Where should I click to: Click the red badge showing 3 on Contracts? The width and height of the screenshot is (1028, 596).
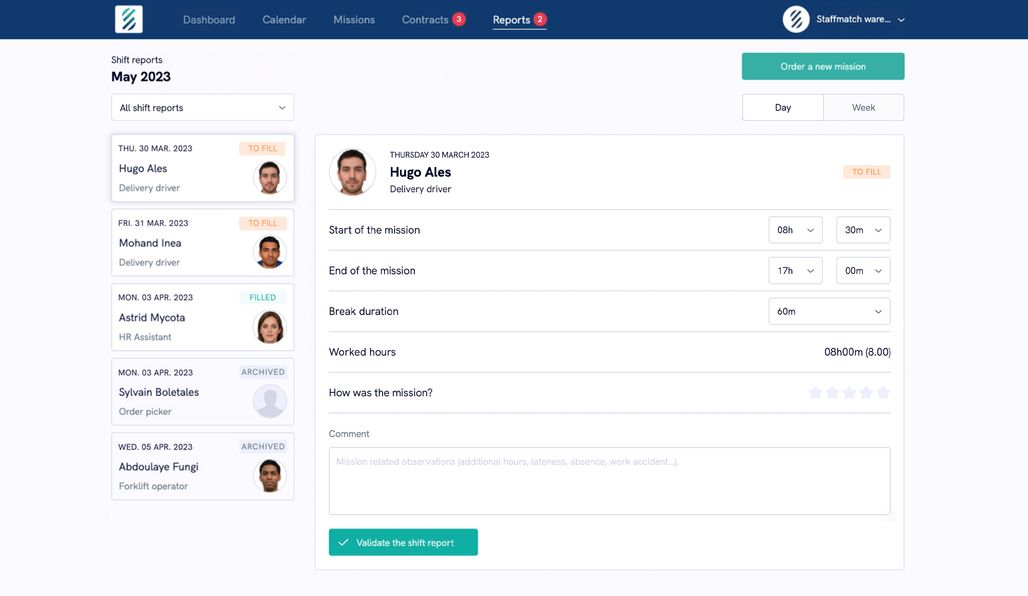[458, 17]
